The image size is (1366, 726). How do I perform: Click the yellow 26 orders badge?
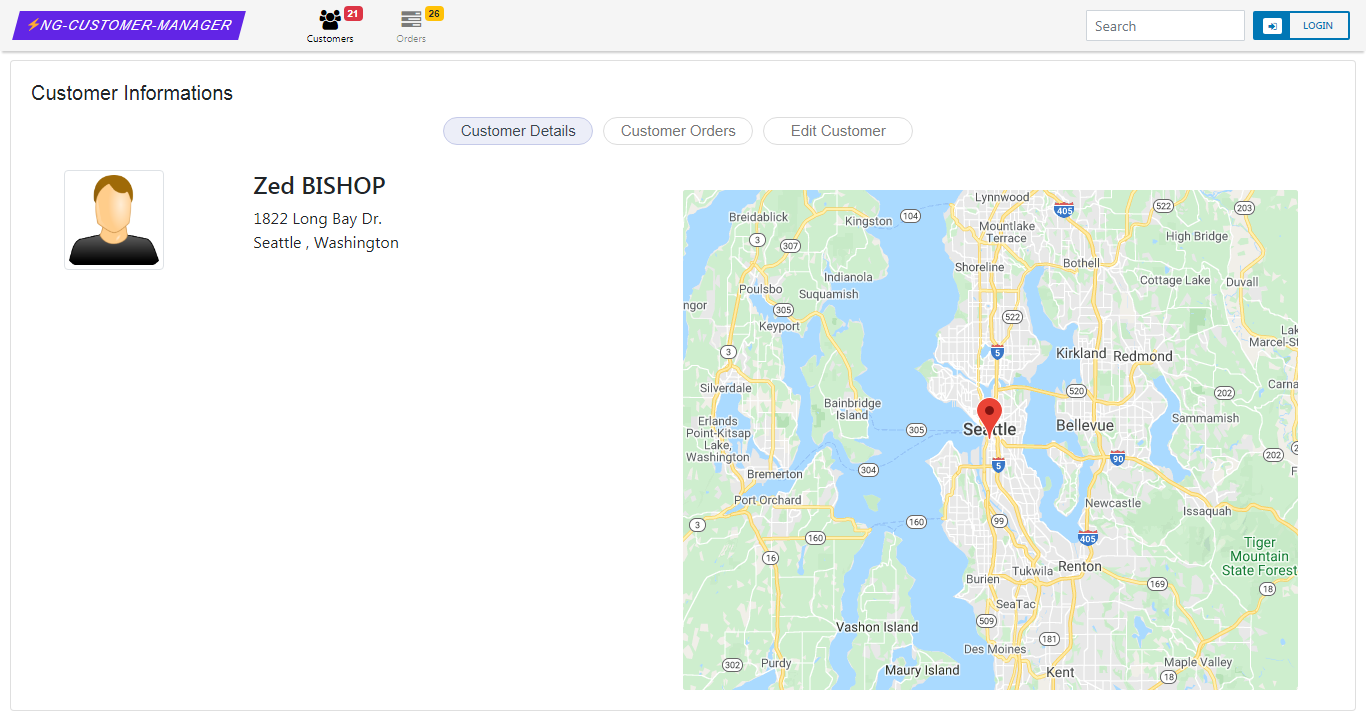coord(434,13)
